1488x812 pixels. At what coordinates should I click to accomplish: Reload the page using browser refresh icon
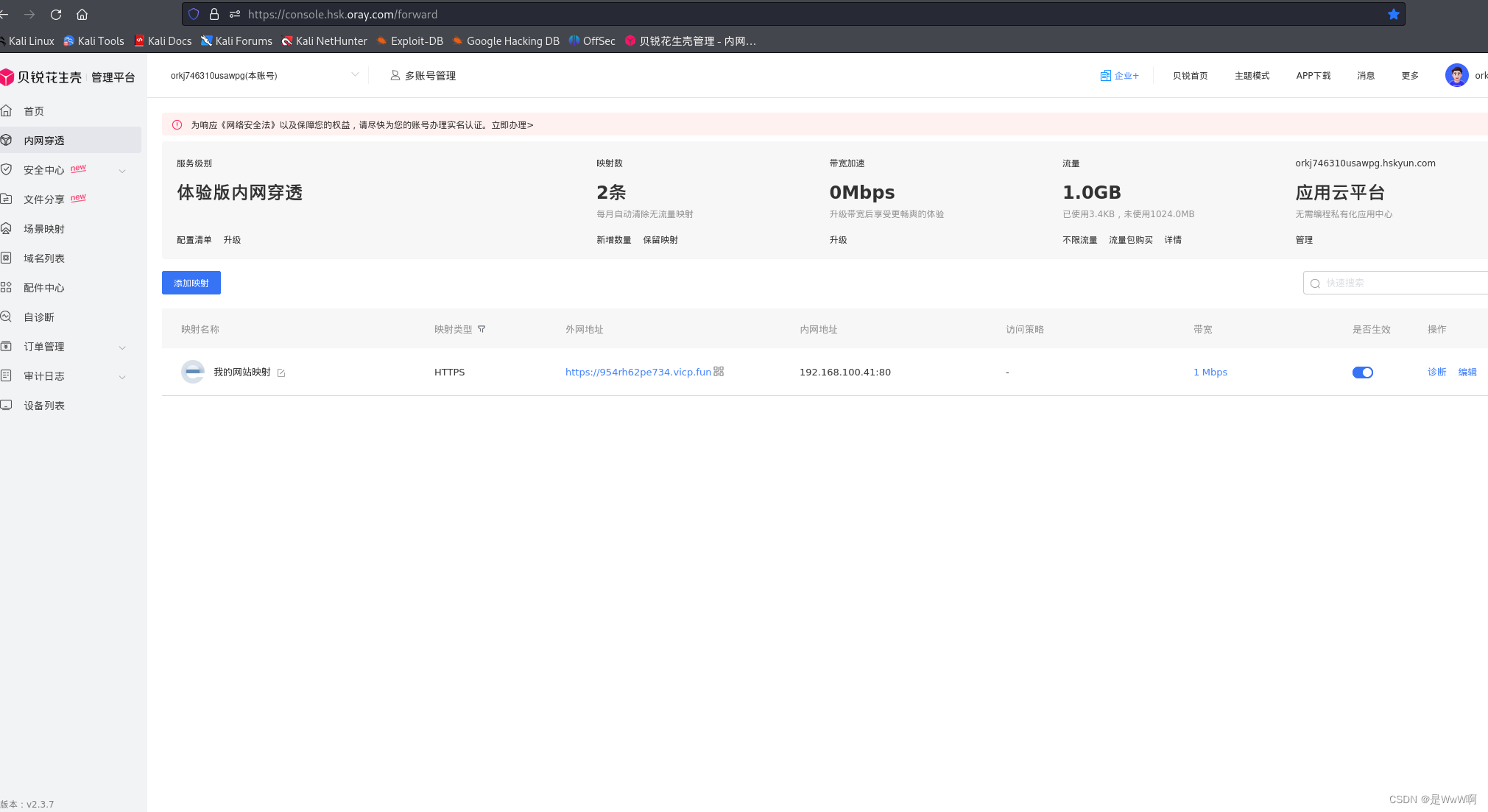click(x=56, y=14)
